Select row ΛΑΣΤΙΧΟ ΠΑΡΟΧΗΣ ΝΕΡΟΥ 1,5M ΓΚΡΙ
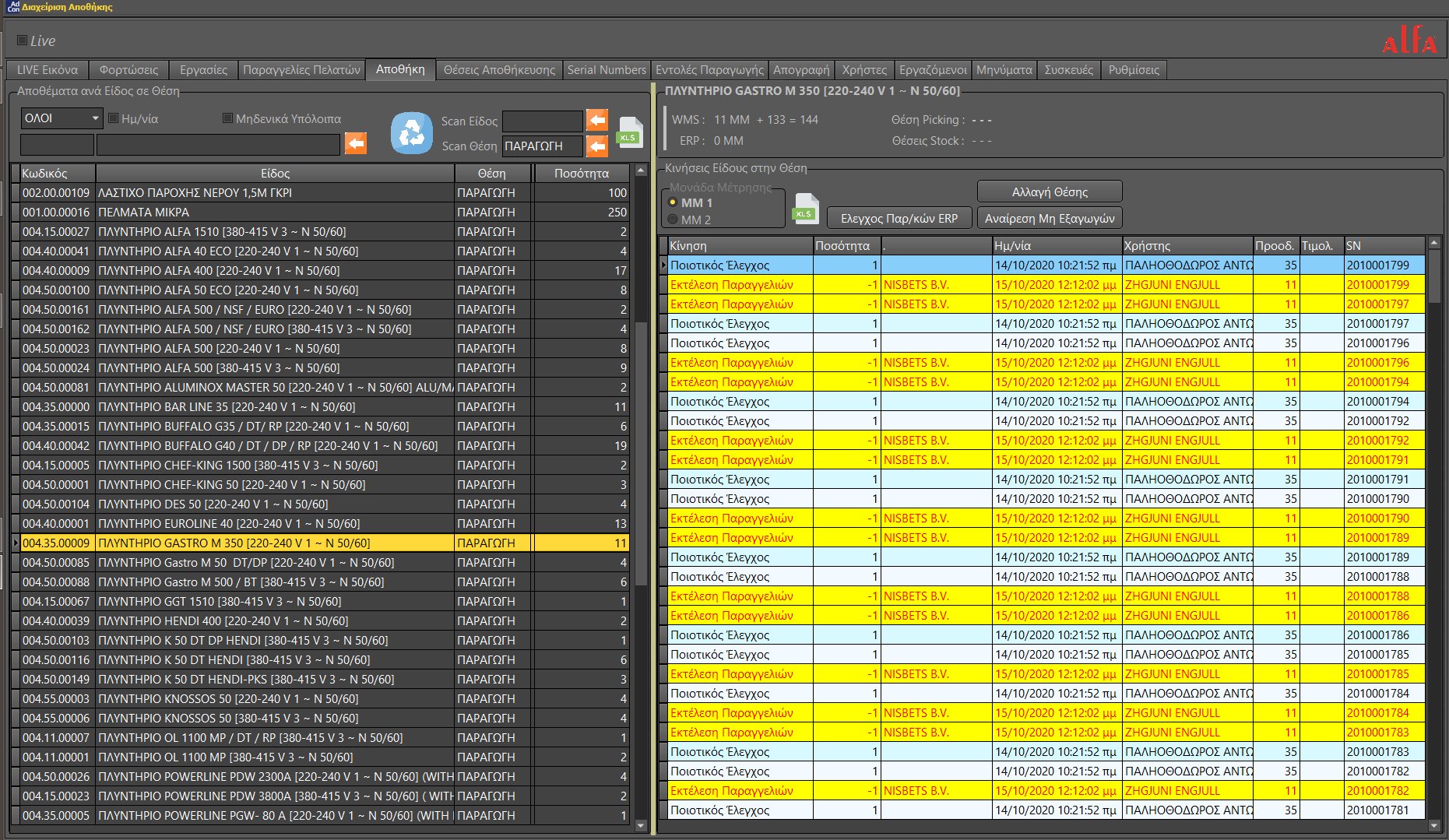This screenshot has height=840, width=1449. tap(321, 192)
